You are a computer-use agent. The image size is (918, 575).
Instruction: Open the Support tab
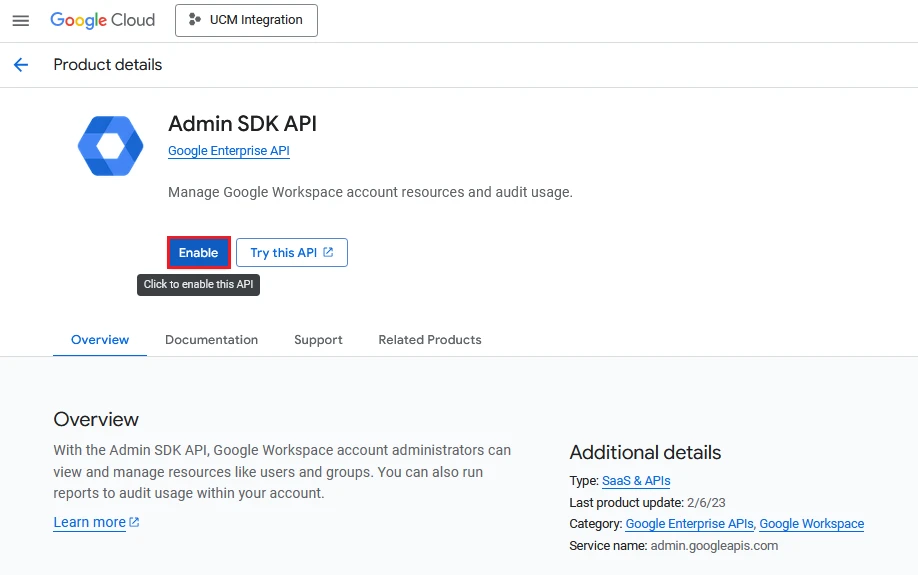318,340
